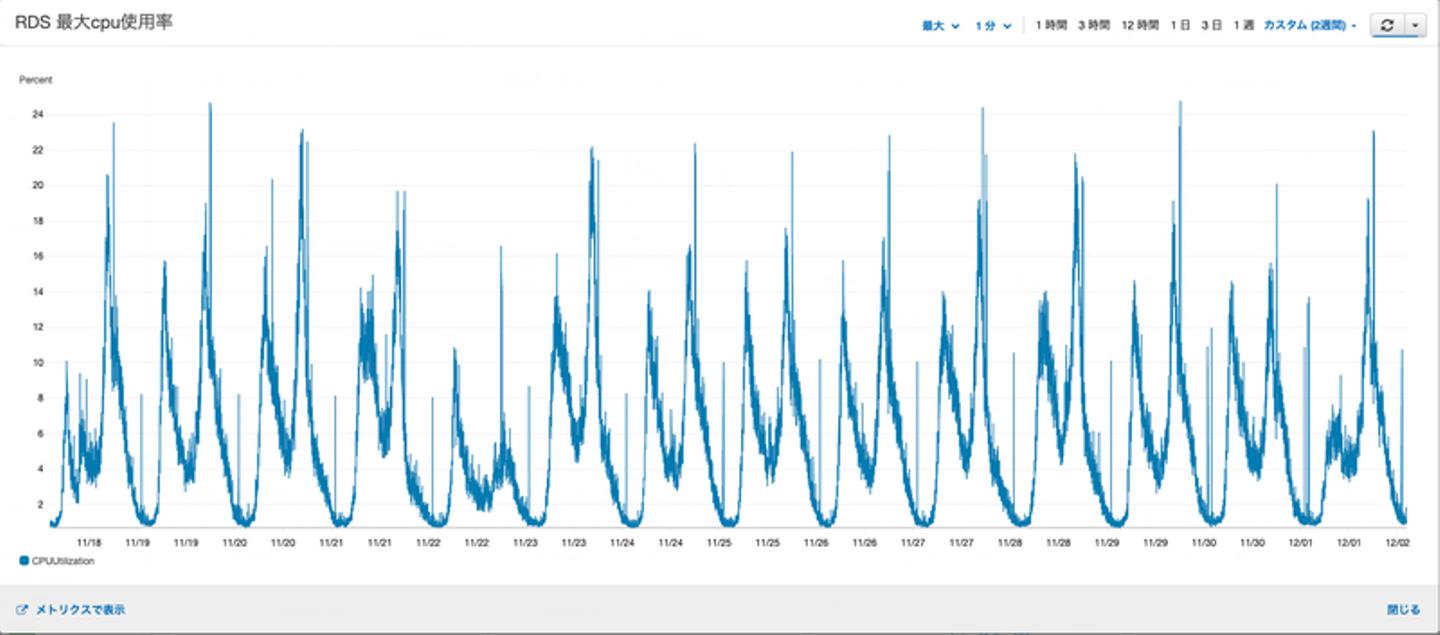The image size is (1440, 635).
Task: Click the external link icon beside メトリクスで表示
Action: 22,609
